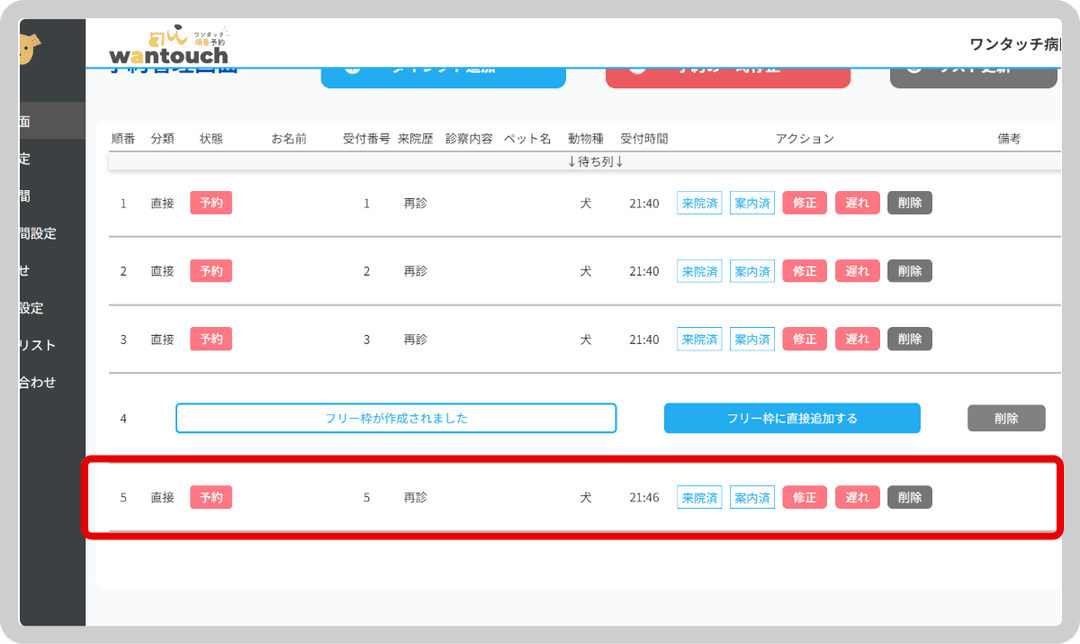Click the wantouch logo in header
The height and width of the screenshot is (644, 1080).
[x=168, y=45]
